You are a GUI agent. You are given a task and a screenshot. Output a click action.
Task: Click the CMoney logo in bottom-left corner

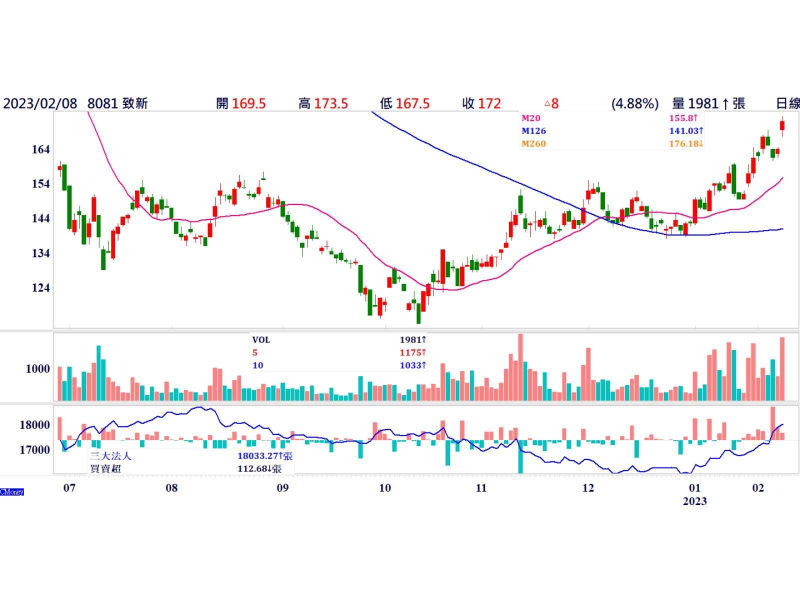click(x=11, y=491)
